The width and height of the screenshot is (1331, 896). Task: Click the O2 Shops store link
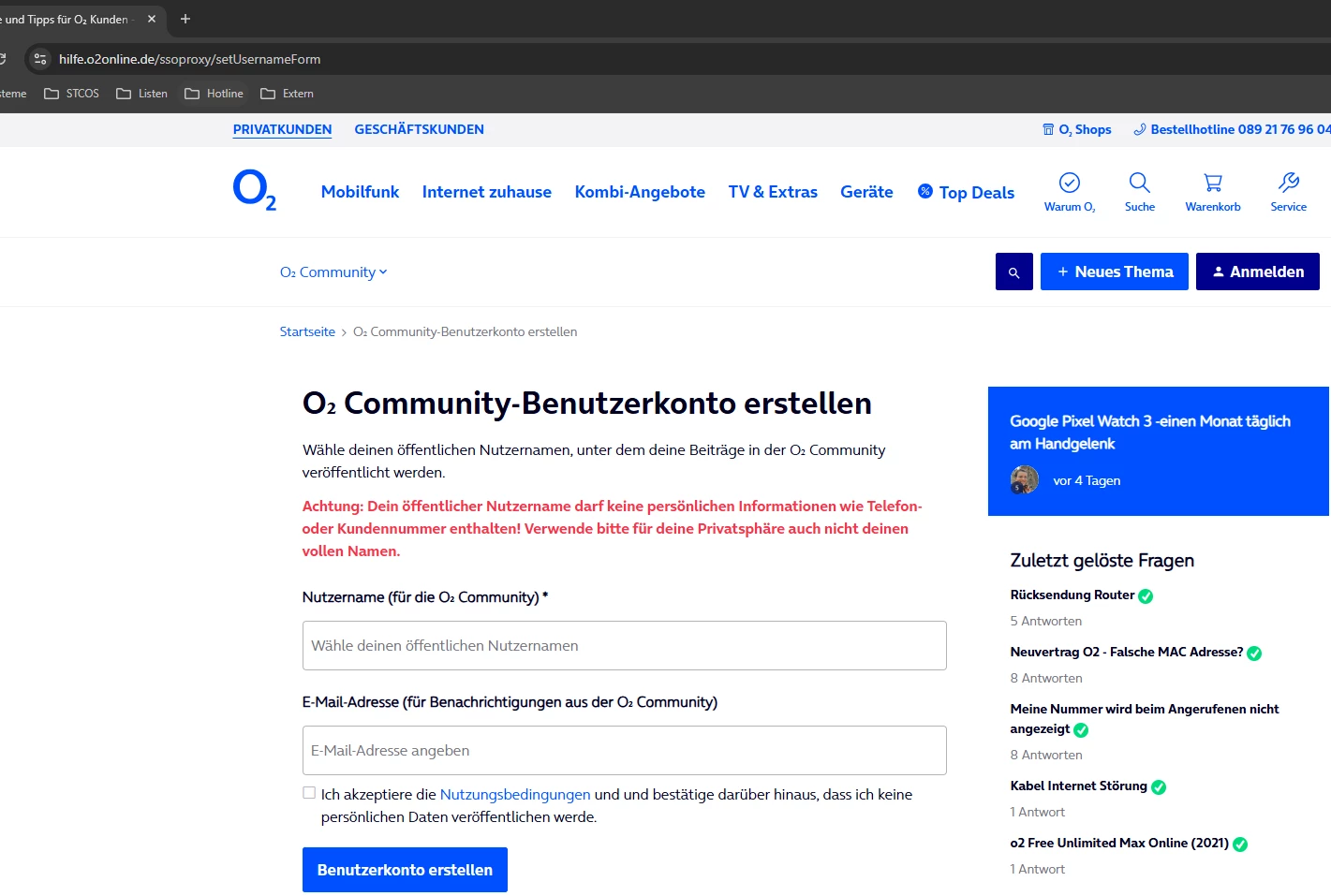[1077, 129]
